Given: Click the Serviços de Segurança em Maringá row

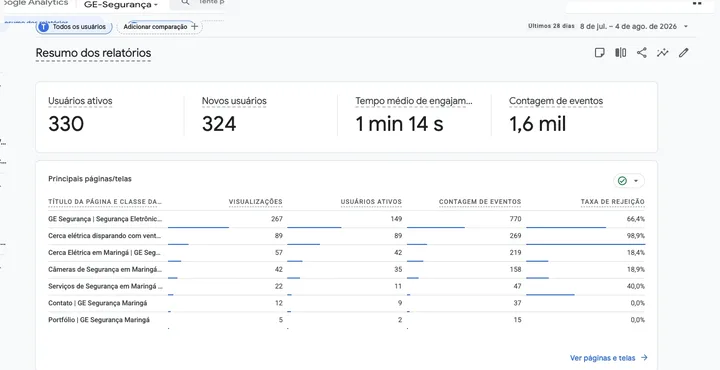Looking at the screenshot, I should pos(346,286).
